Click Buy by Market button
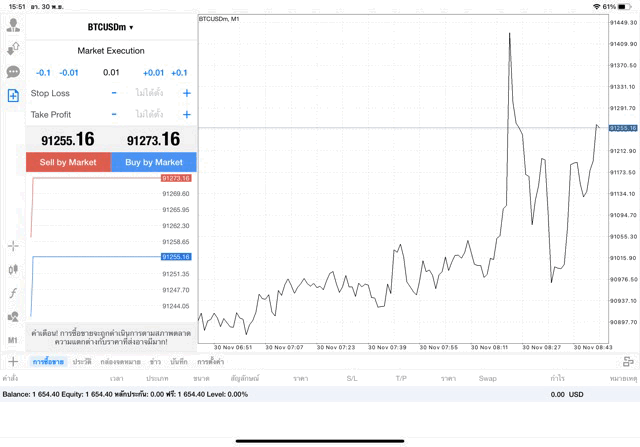The image size is (640, 447). click(x=154, y=162)
